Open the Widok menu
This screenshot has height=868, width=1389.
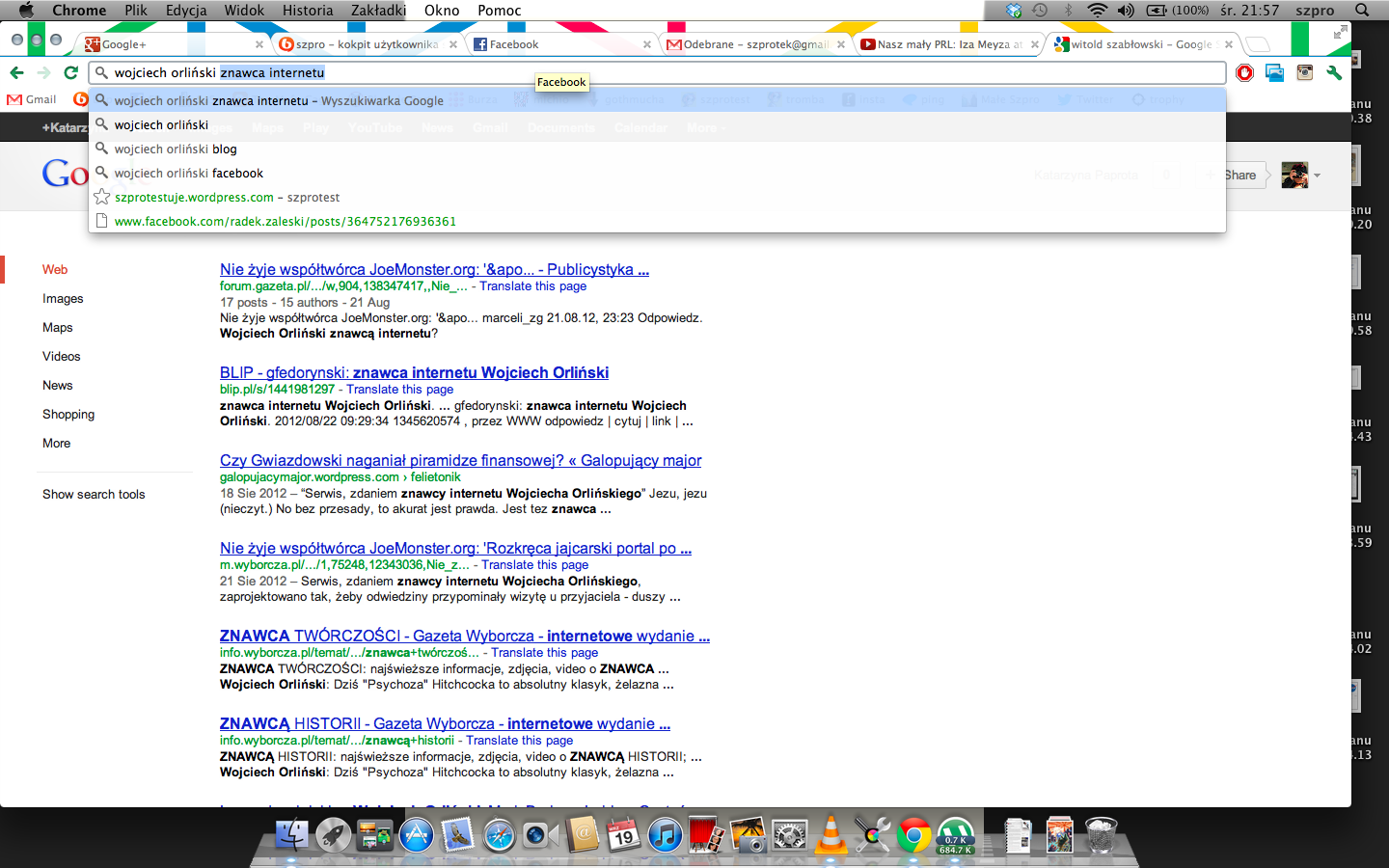[x=244, y=10]
